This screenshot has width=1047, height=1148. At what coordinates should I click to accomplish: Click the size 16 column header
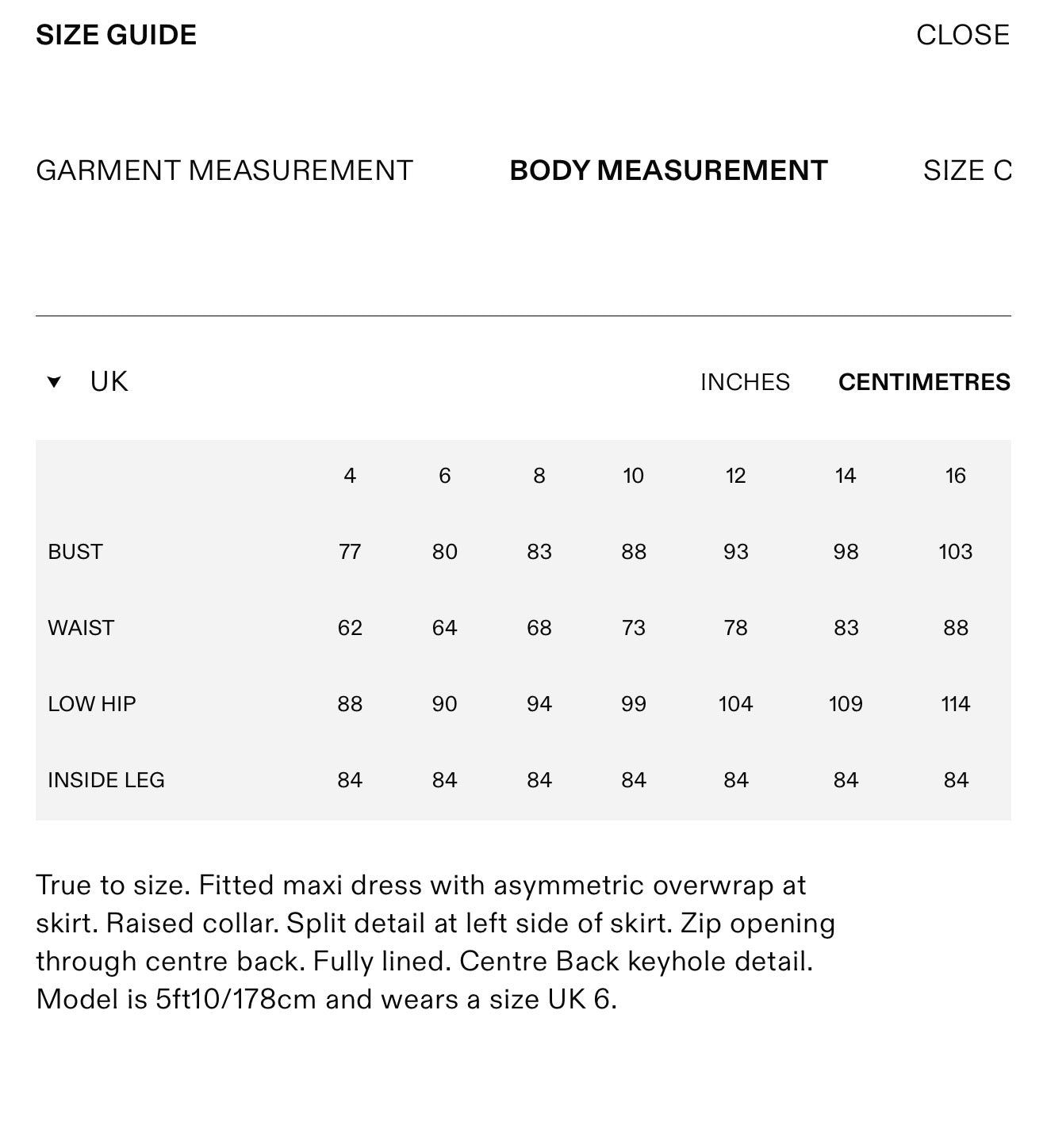[x=955, y=476]
